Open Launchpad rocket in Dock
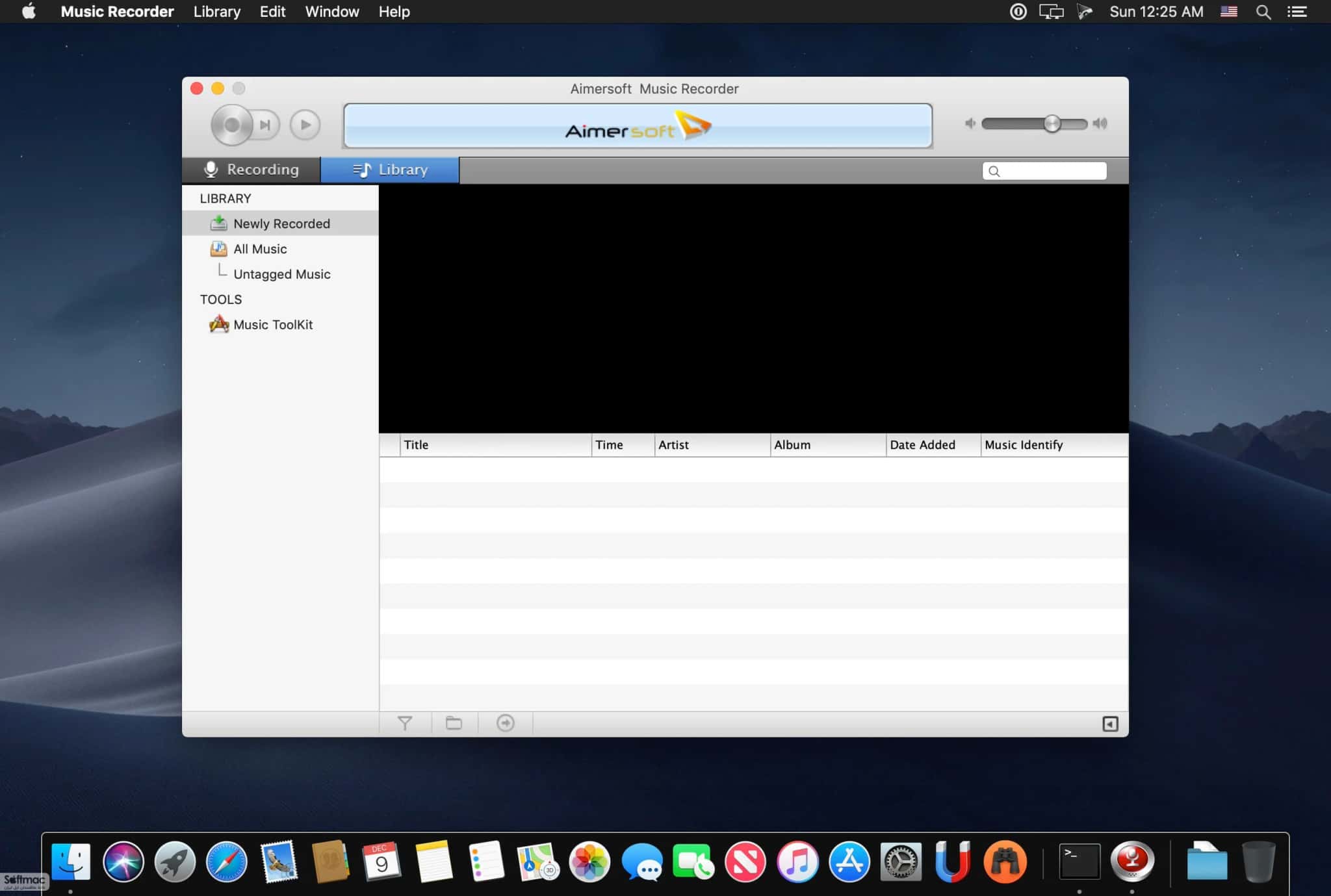This screenshot has height=896, width=1331. (x=175, y=862)
